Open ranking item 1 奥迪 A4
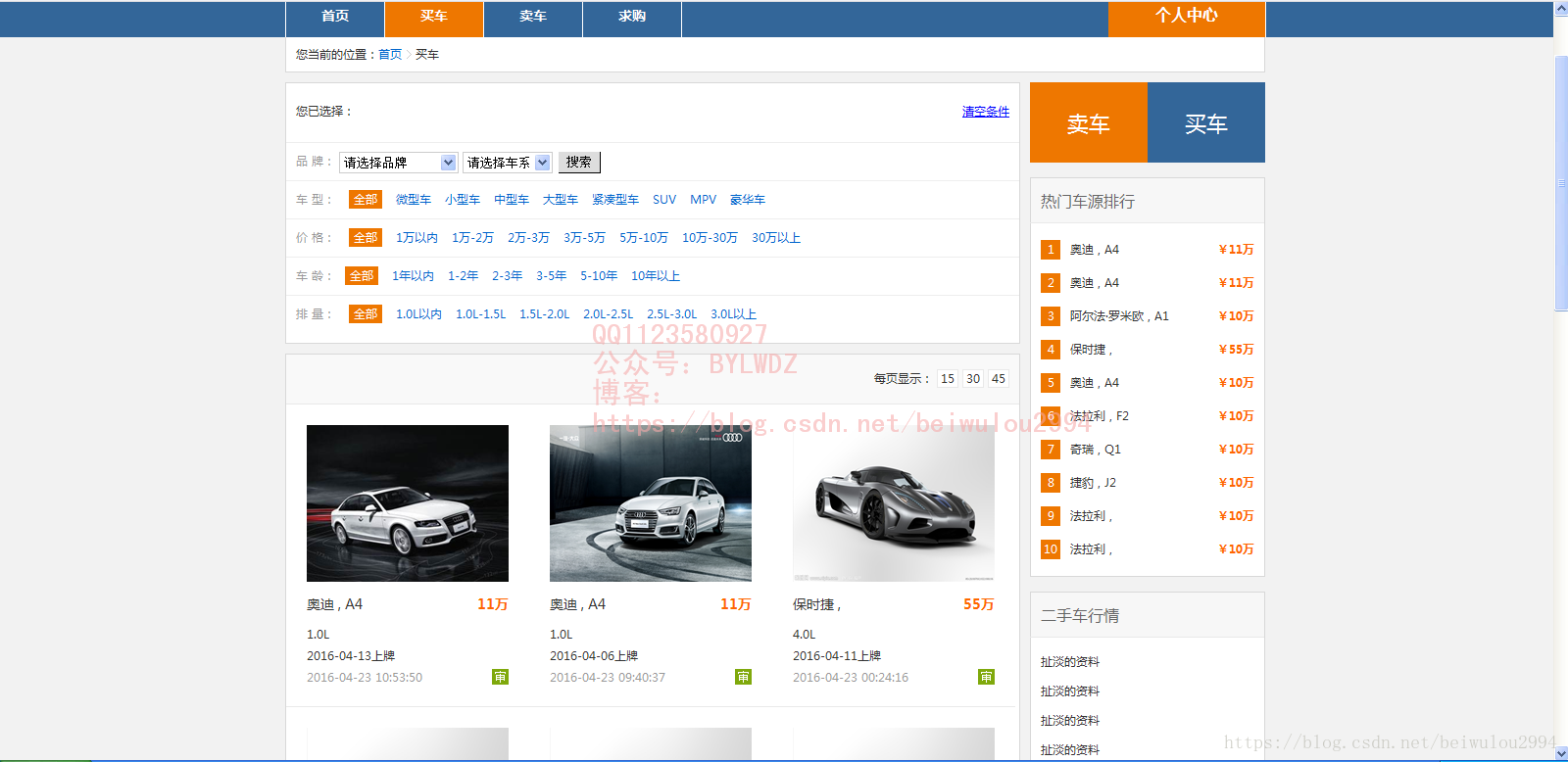Viewport: 1568px width, 762px height. 1095,250
